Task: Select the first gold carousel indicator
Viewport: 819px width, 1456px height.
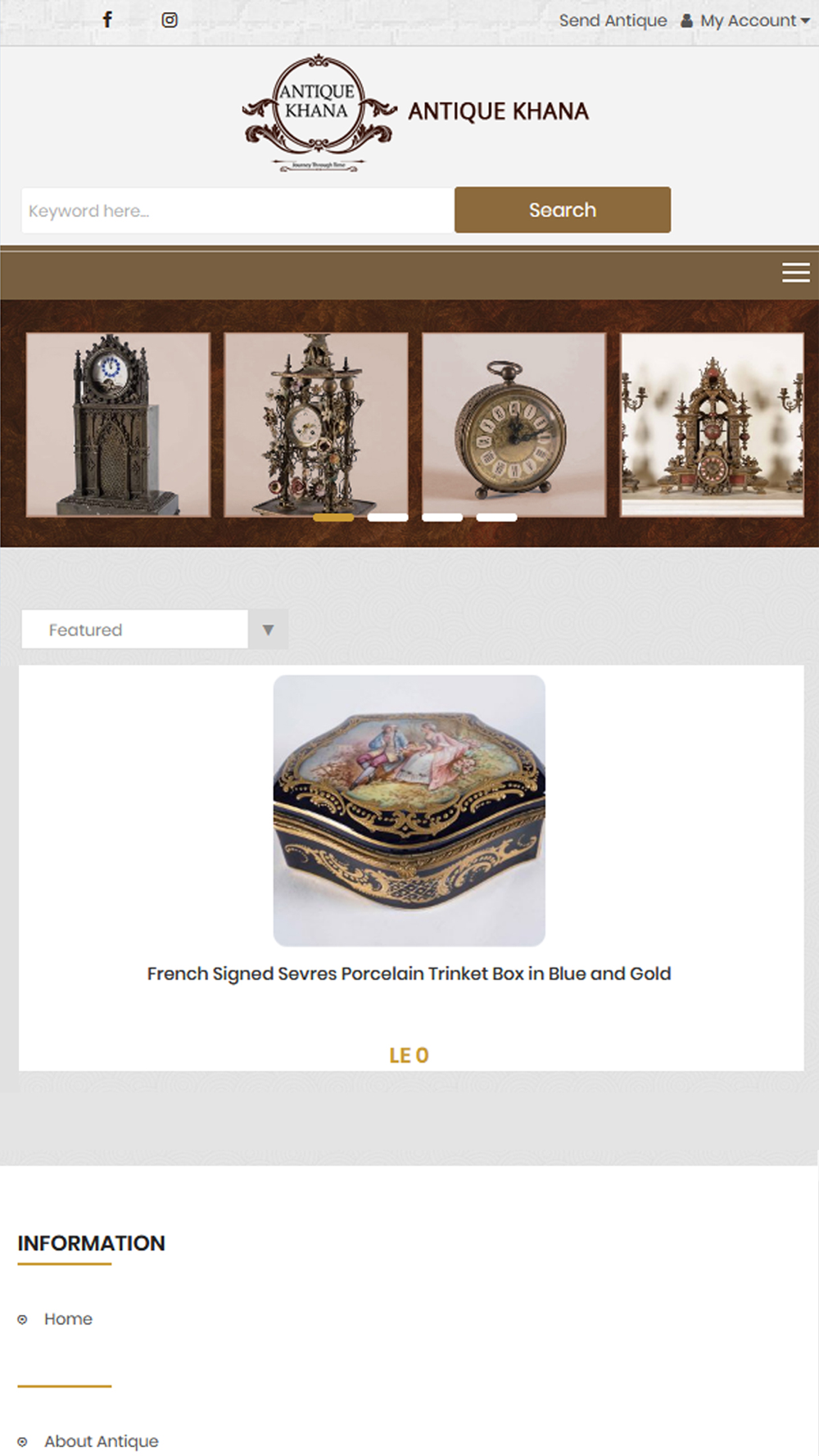Action: click(x=333, y=518)
